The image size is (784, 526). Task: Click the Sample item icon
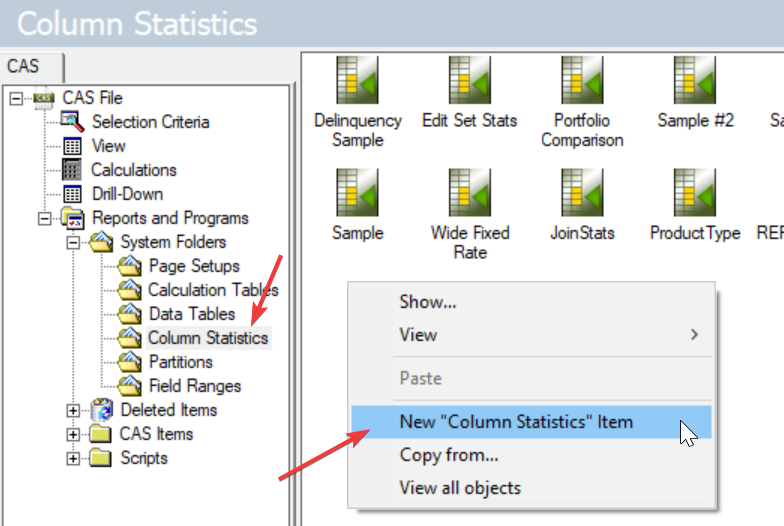357,194
